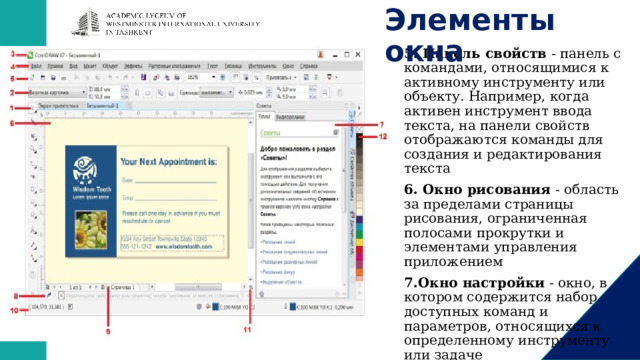Click the page width spinner arrows

tap(124, 89)
